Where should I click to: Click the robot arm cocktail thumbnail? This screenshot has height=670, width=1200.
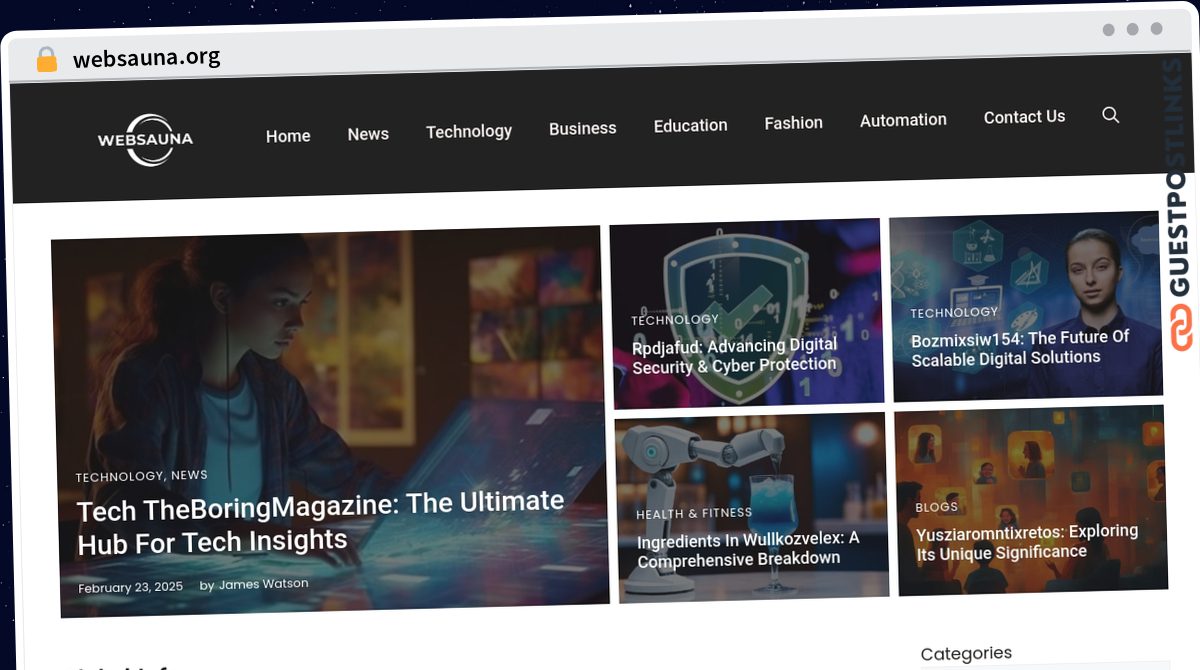(751, 508)
